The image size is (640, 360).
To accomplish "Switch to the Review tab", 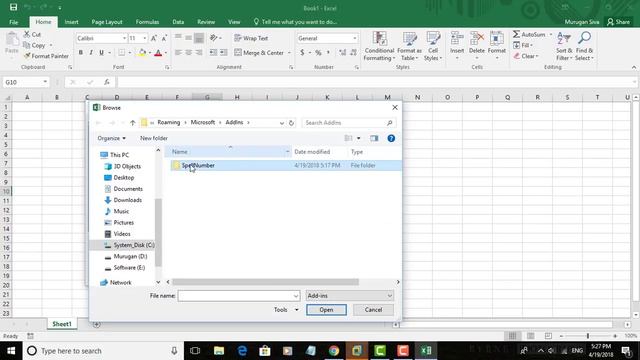I will tap(206, 22).
